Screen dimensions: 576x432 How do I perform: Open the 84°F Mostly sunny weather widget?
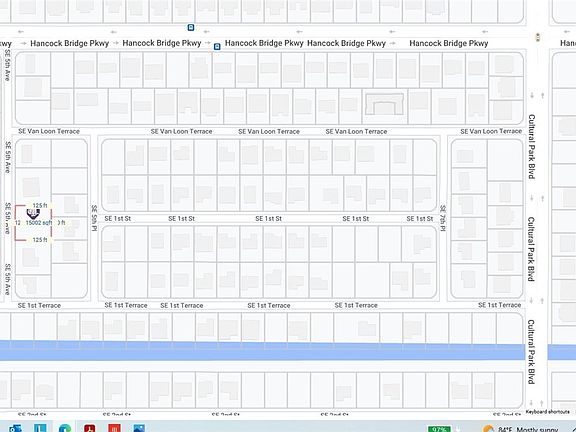[520, 429]
